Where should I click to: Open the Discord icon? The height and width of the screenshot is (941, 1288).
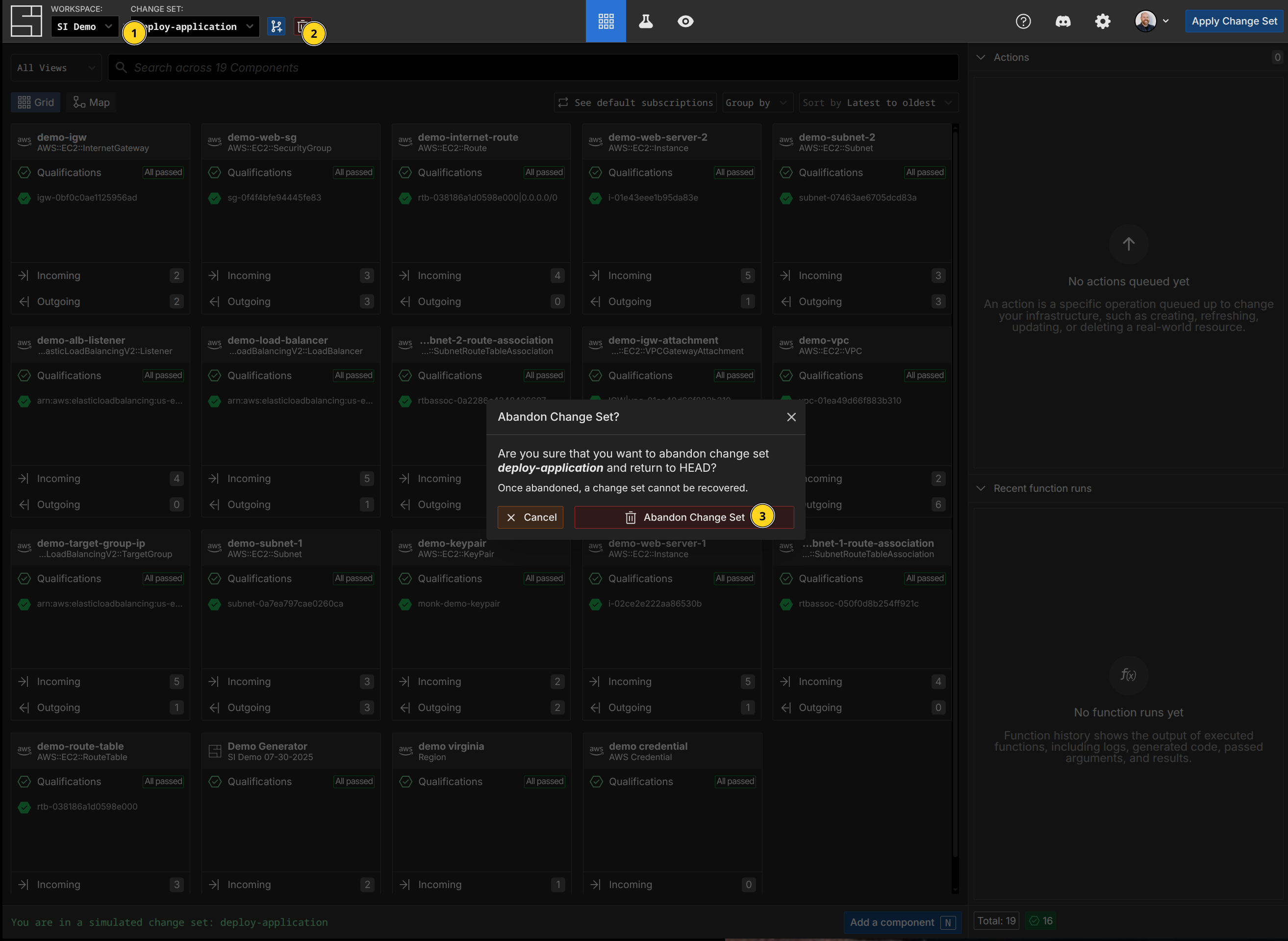1062,21
